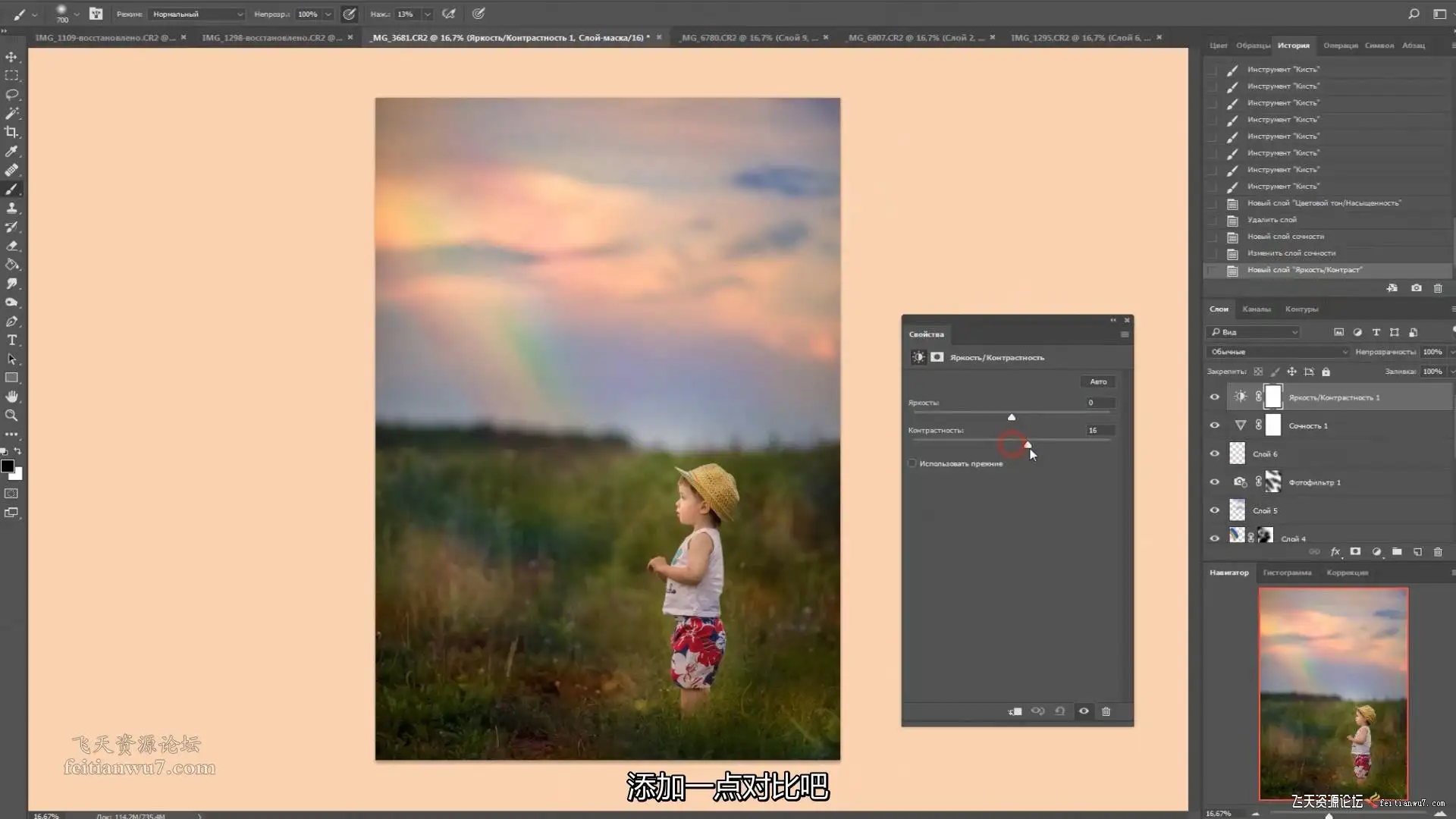The width and height of the screenshot is (1456, 819).
Task: Open the brush blending mode dropdown
Action: coord(197,14)
